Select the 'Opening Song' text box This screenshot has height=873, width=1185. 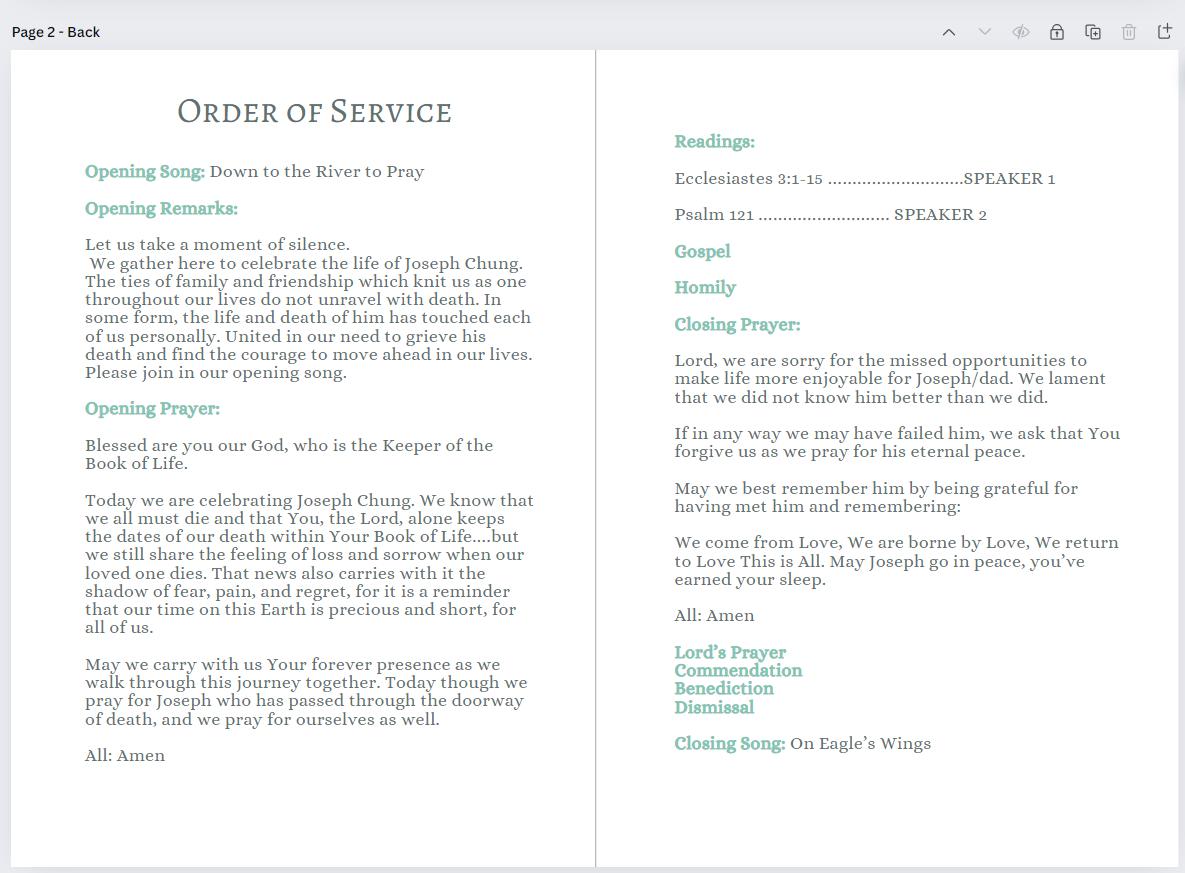[254, 171]
